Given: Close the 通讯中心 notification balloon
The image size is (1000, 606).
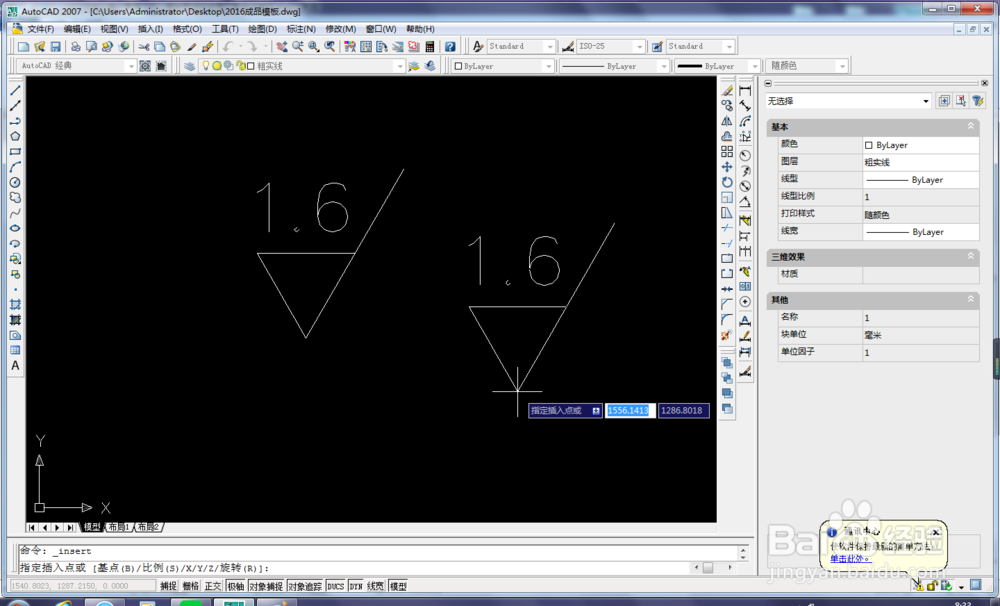Looking at the screenshot, I should click(936, 533).
